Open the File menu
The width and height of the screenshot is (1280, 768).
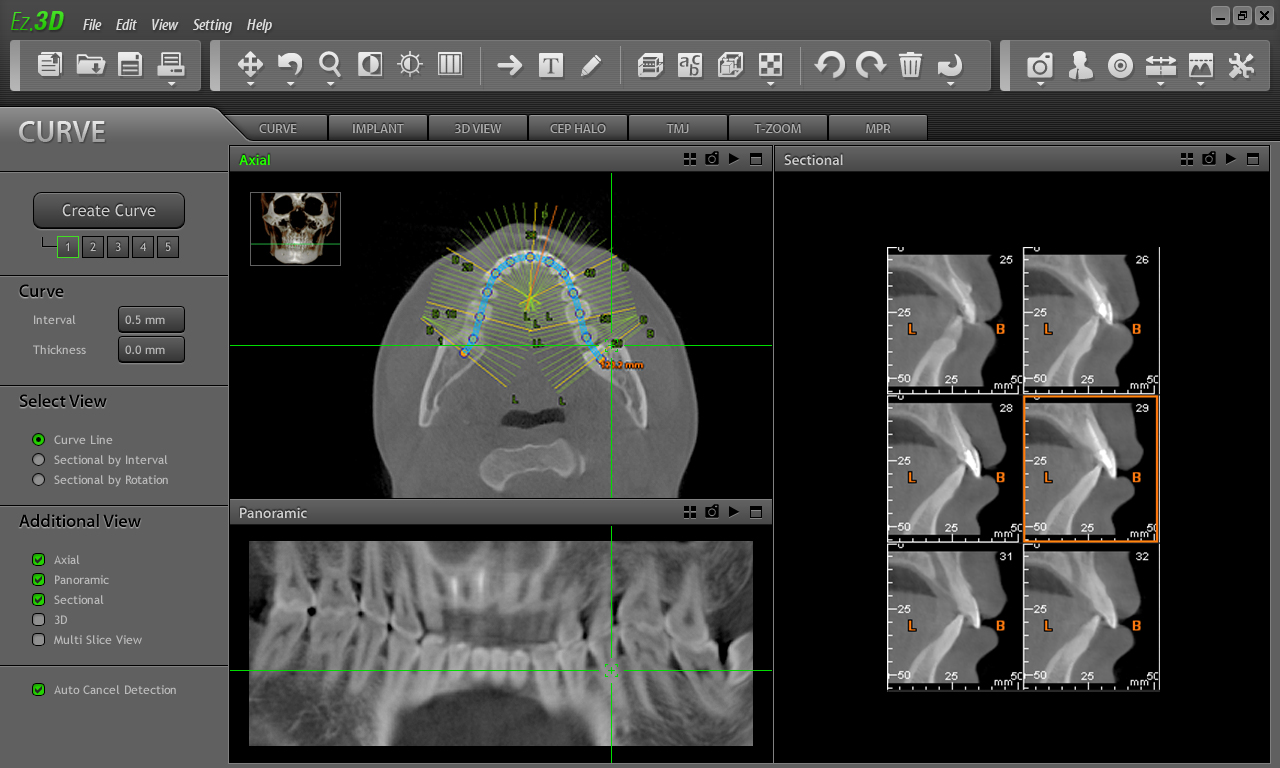(92, 25)
